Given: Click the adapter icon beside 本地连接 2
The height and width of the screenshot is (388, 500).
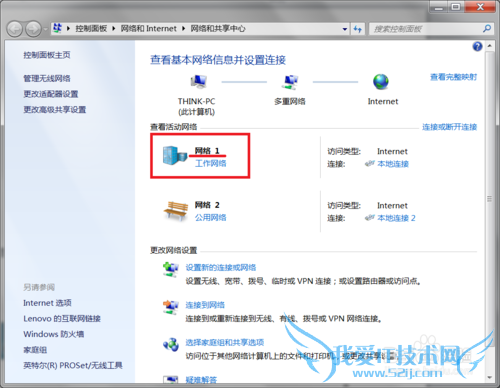Looking at the screenshot, I should click(x=370, y=218).
